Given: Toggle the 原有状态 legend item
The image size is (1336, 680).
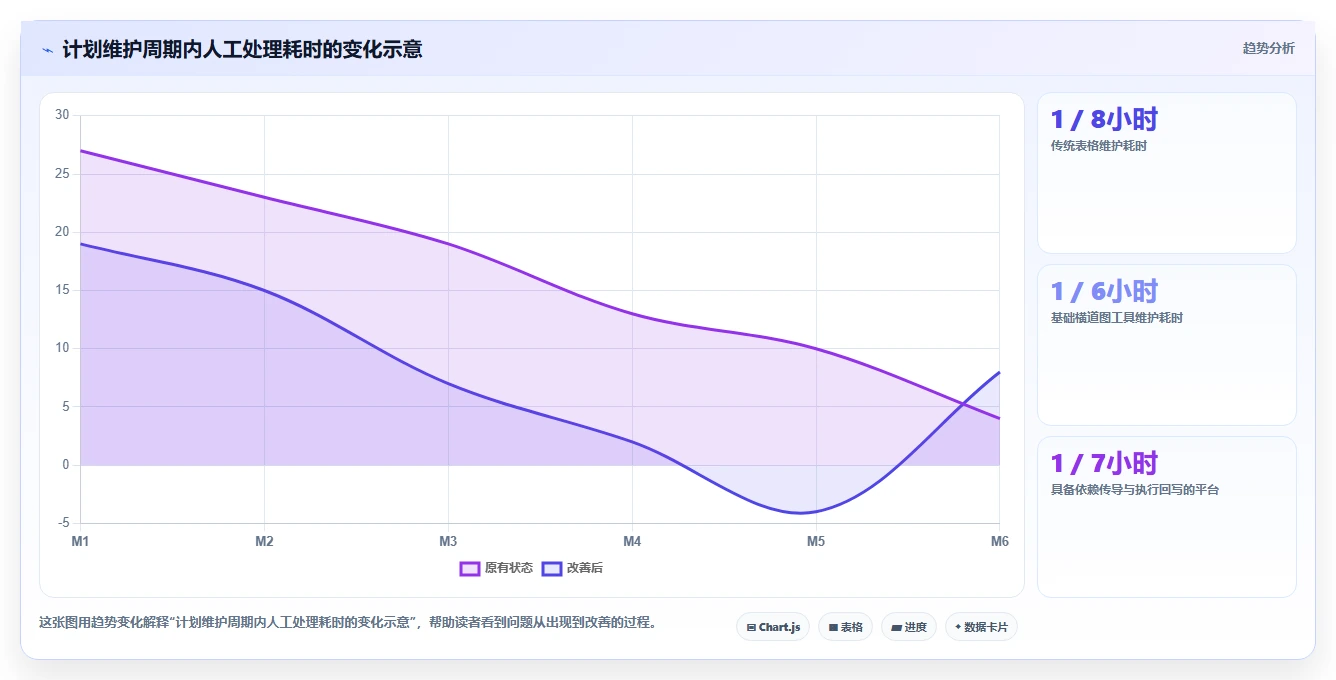Looking at the screenshot, I should [496, 568].
